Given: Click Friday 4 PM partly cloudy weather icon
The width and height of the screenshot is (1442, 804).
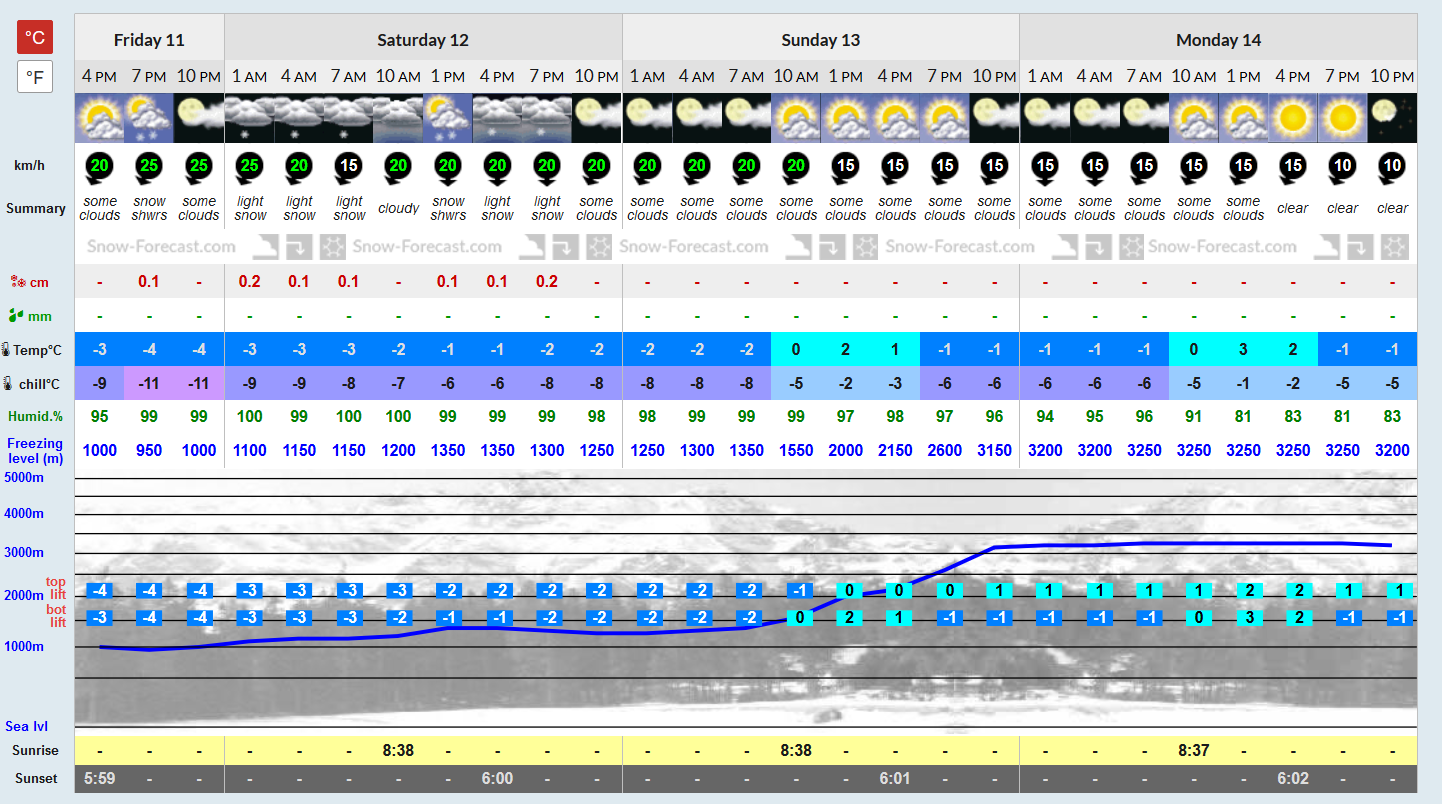Looking at the screenshot, I should (x=100, y=118).
